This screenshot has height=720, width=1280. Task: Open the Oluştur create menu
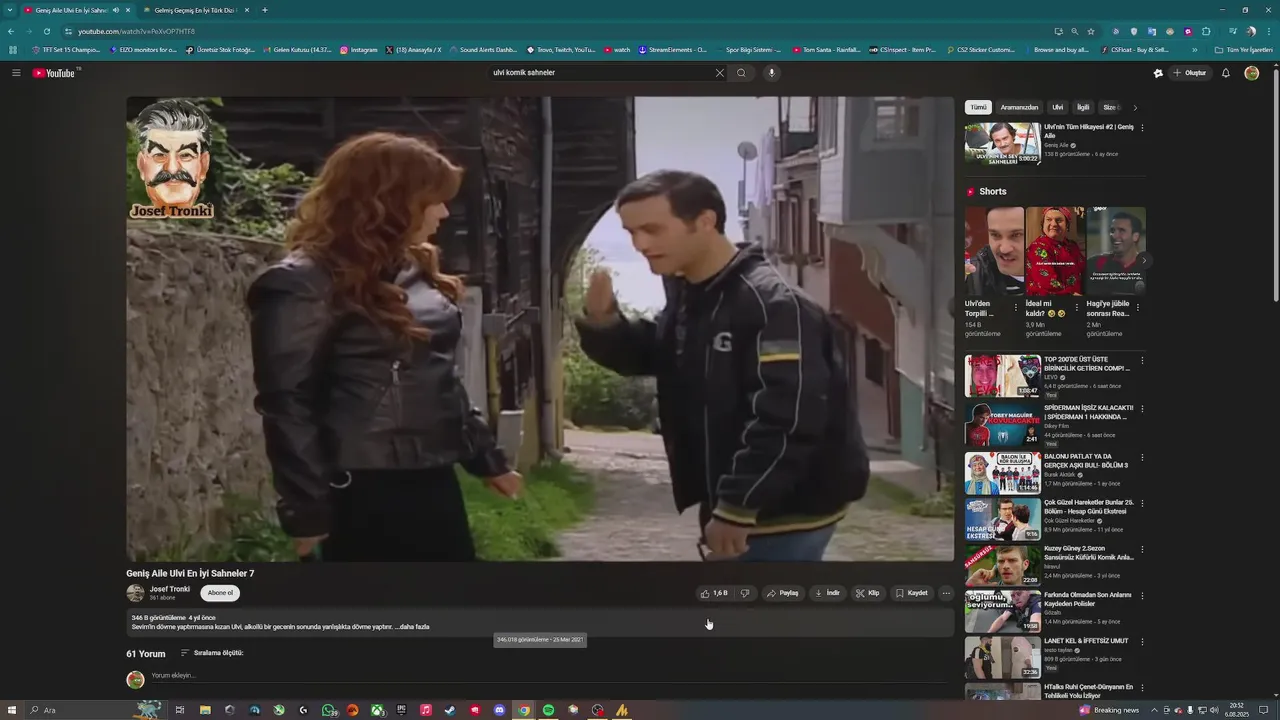1189,73
